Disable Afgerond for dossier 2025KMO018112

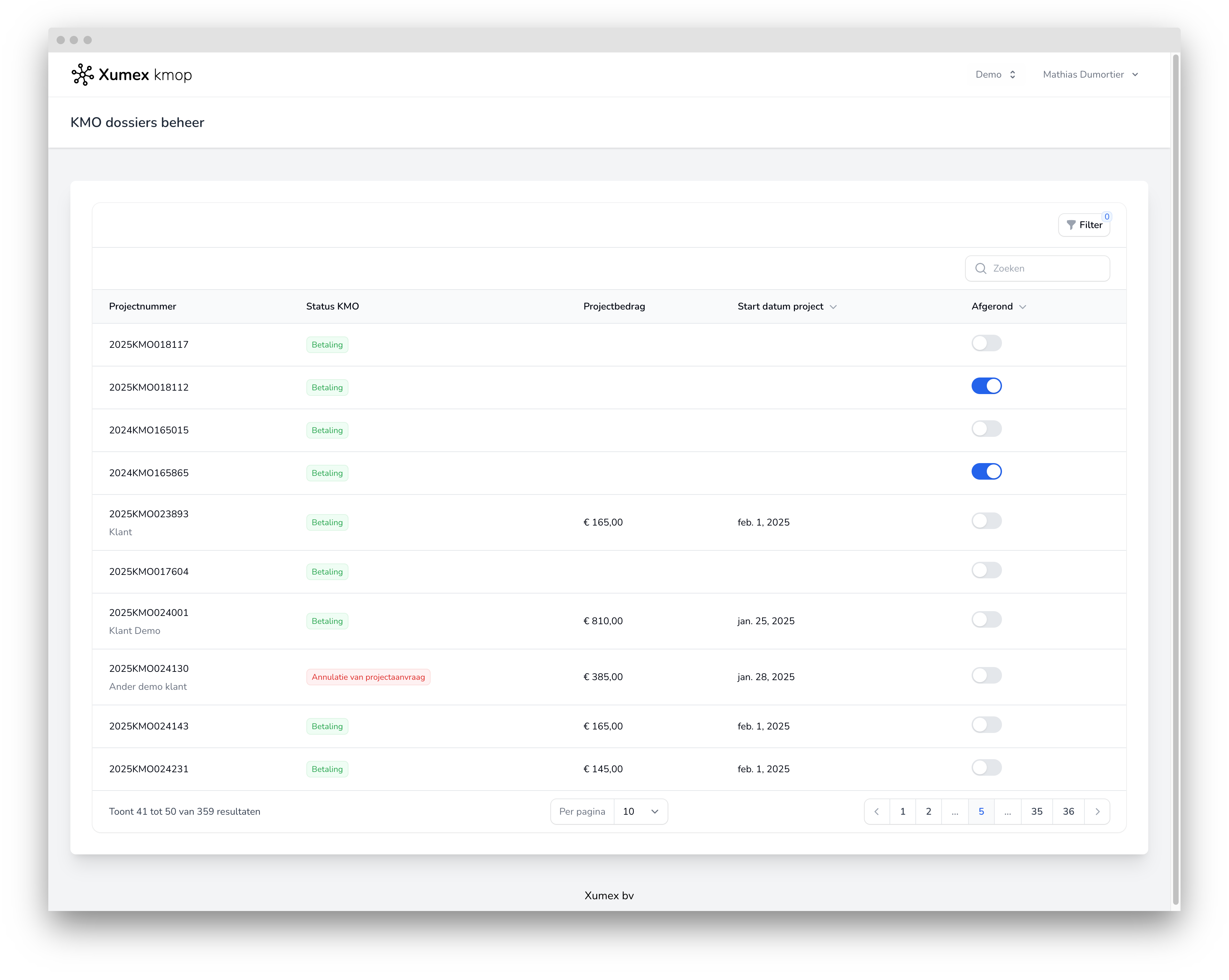click(x=986, y=386)
